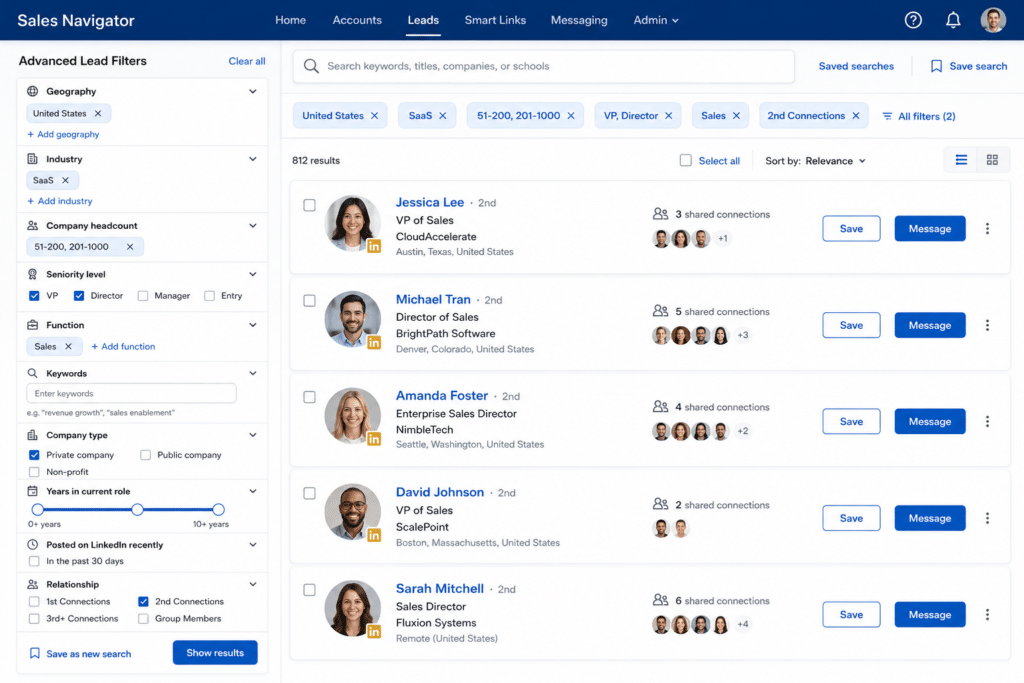Uncheck Private company checkbox
1024x683 pixels.
[x=34, y=455]
